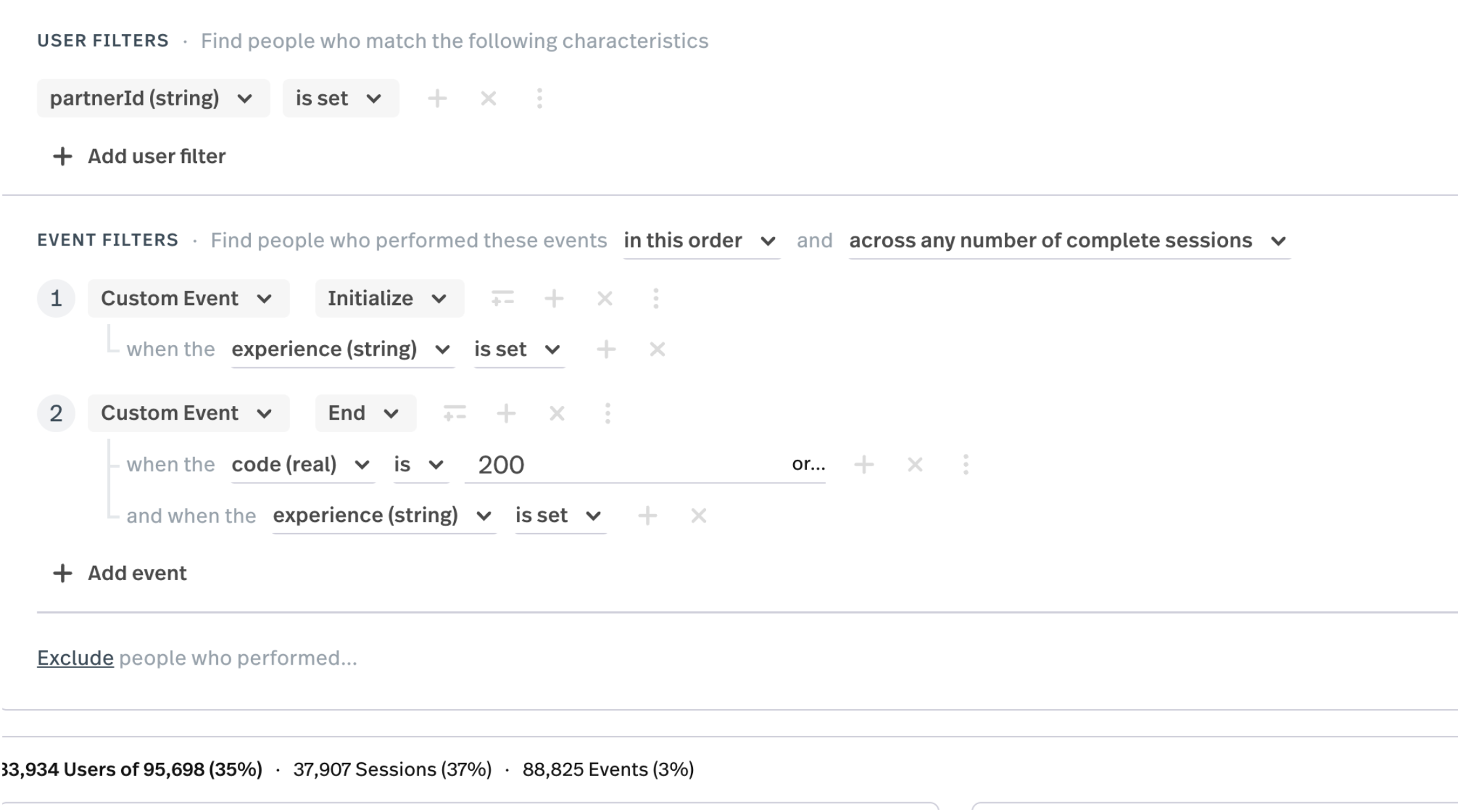Open the 'across any number of complete sessions' dropdown
The image size is (1458, 812).
pyautogui.click(x=1068, y=240)
